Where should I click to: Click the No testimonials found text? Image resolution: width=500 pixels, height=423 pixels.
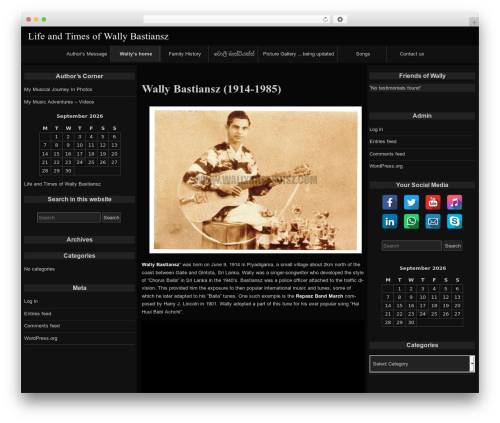[395, 88]
